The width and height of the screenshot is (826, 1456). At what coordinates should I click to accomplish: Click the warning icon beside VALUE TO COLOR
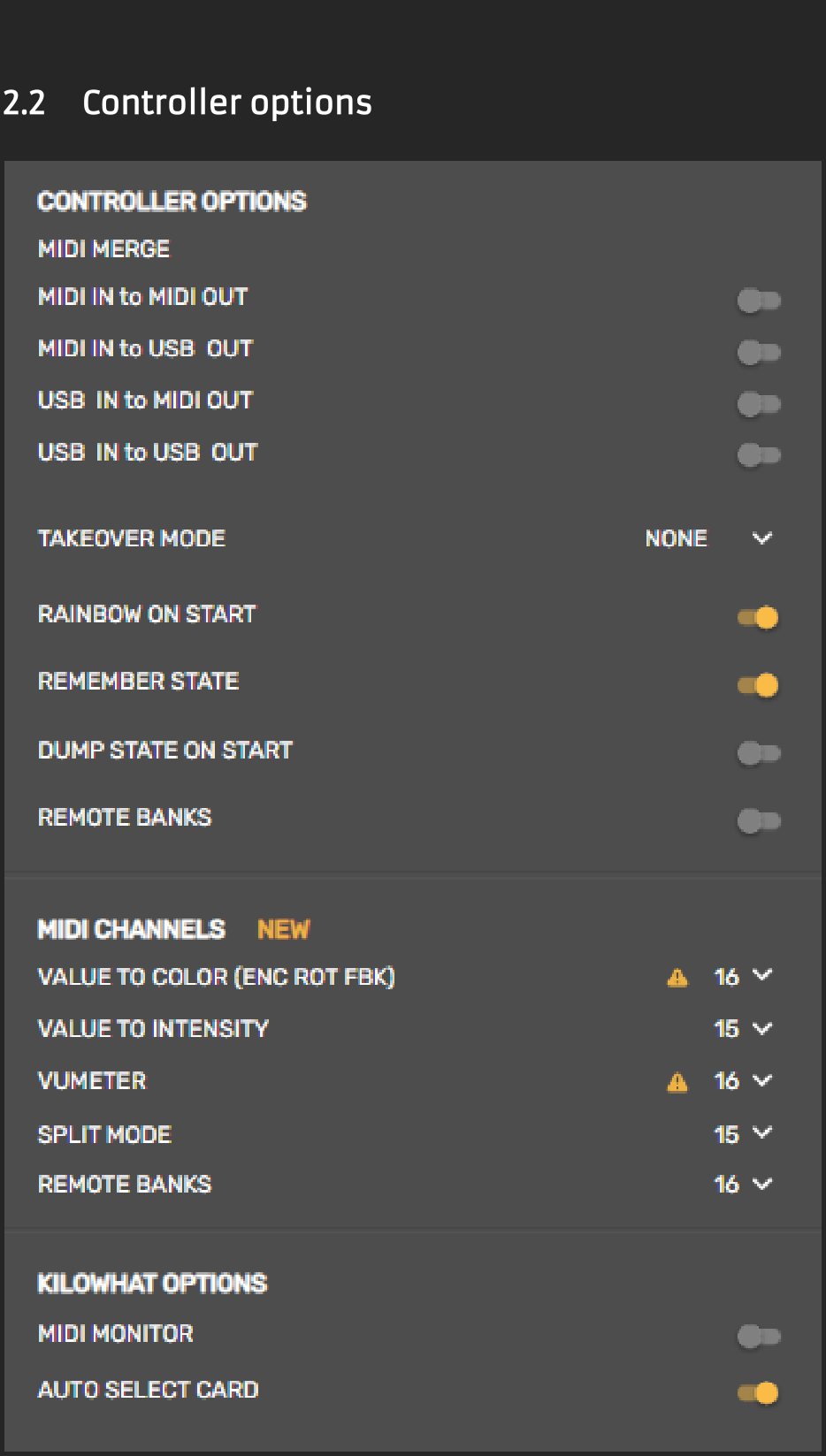coord(677,977)
